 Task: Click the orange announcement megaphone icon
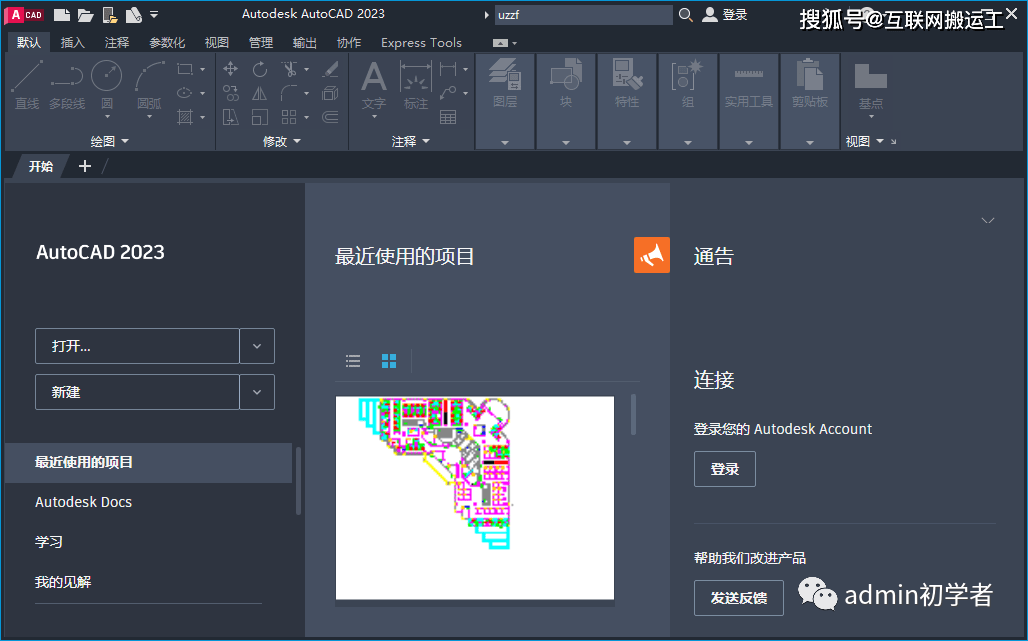coord(651,255)
